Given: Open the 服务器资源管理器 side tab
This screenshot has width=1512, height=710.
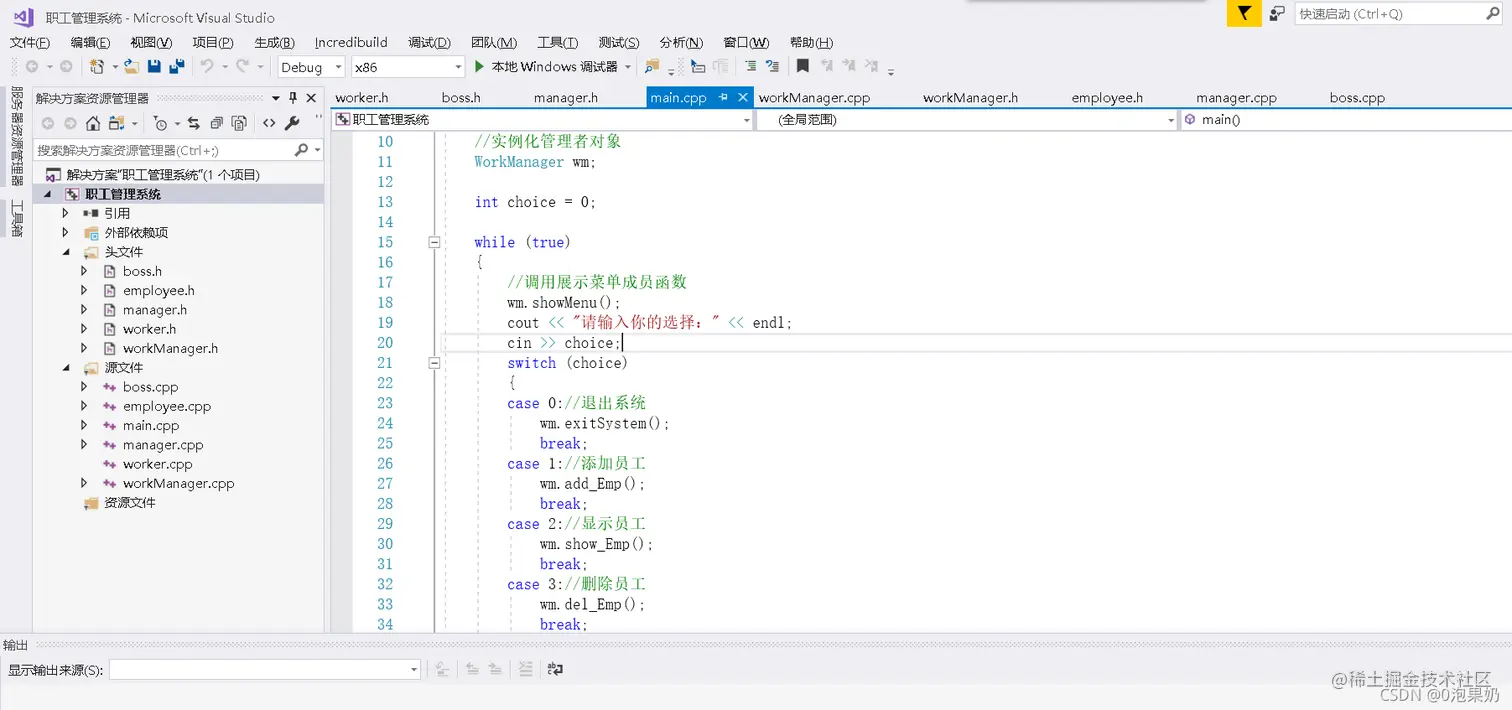Looking at the screenshot, I should tap(17, 136).
